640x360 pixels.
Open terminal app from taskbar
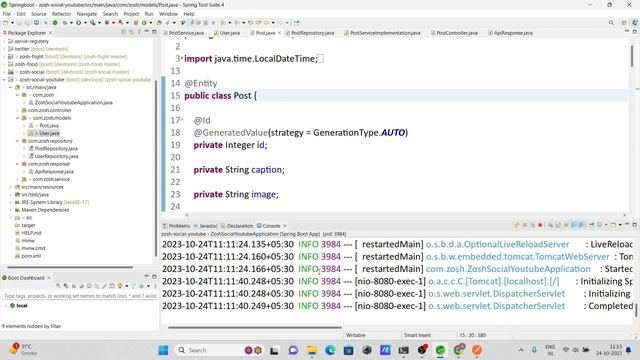pyautogui.click(x=403, y=350)
